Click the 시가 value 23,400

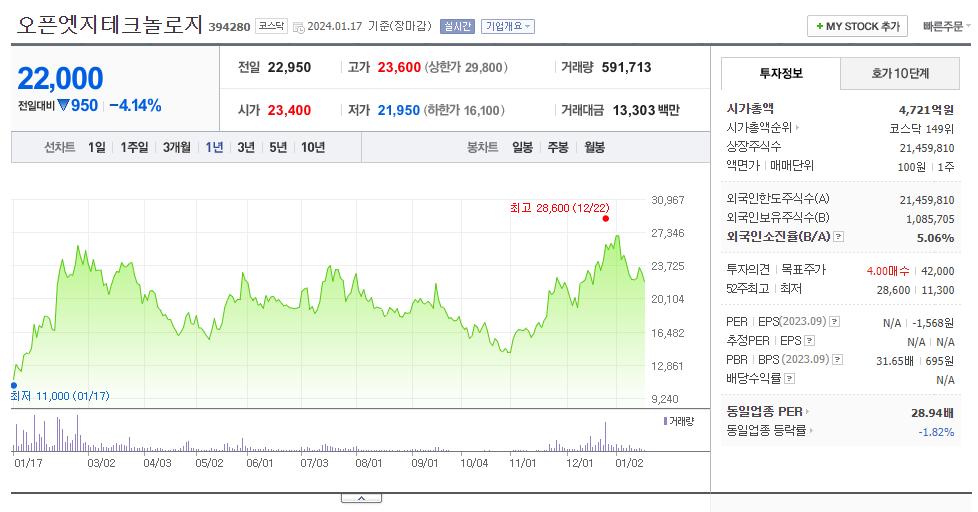coord(289,110)
